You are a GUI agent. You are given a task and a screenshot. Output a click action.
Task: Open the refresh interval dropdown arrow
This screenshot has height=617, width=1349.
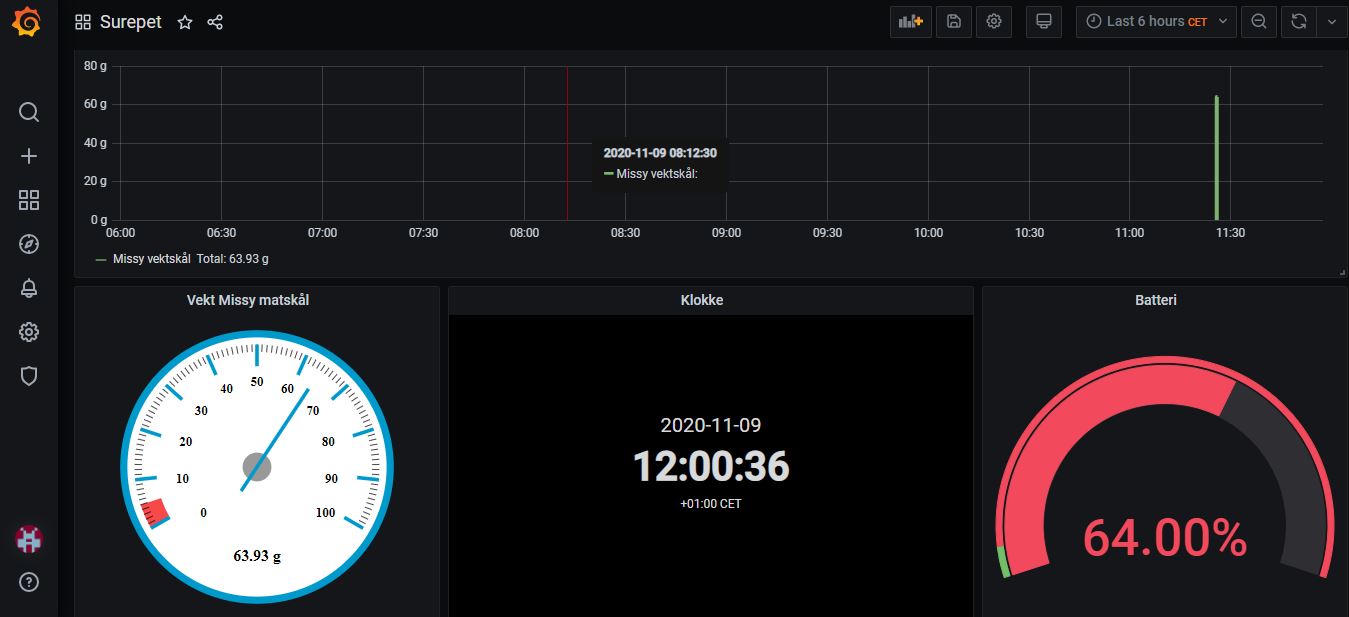(x=1331, y=21)
